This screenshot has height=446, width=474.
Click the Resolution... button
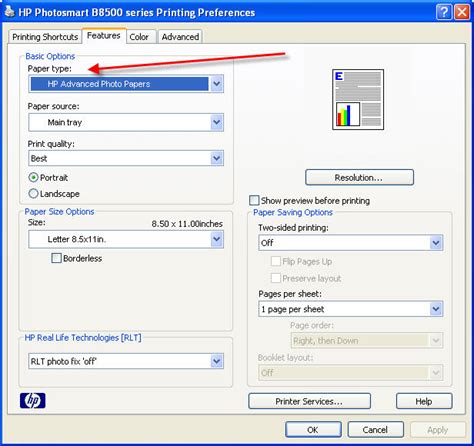359,178
